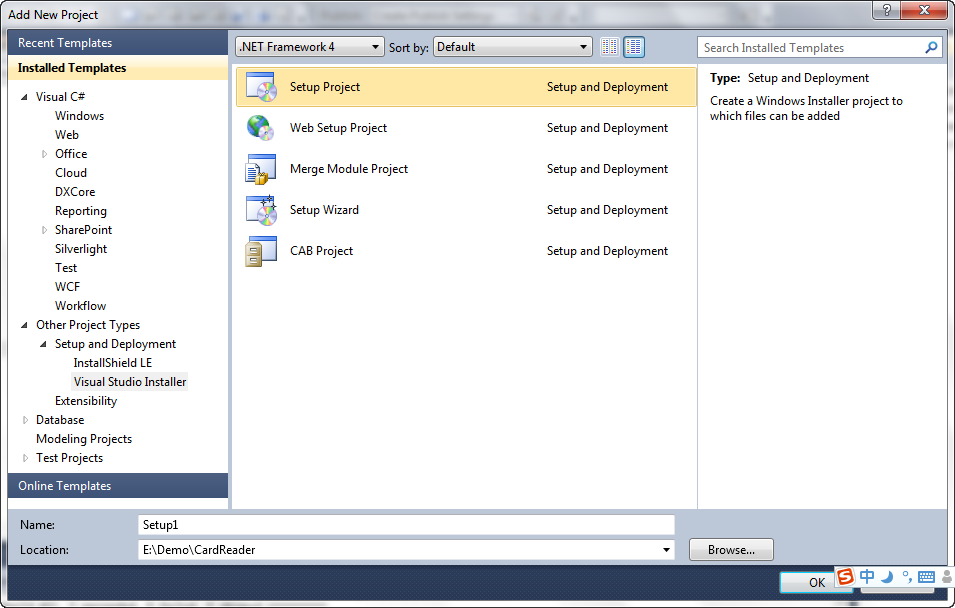This screenshot has height=608, width=955.
Task: Open the Sort by Default dropdown
Action: 513,47
